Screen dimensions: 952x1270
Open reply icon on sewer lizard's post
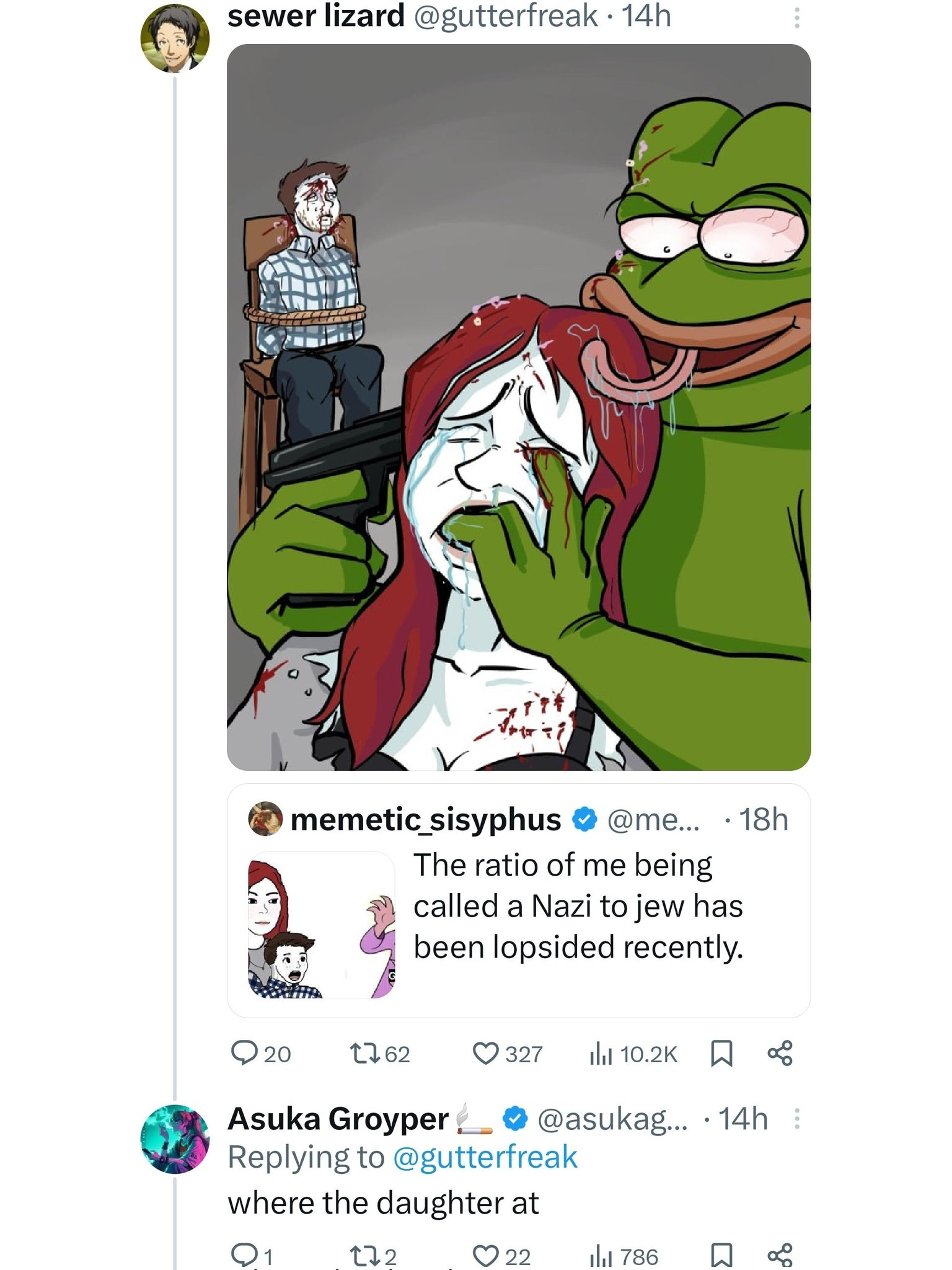(x=244, y=1053)
